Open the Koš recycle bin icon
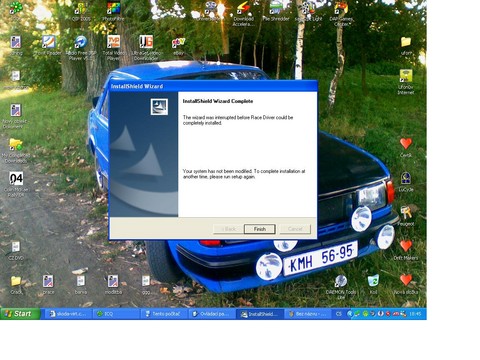This screenshot has height=360, width=480. [x=373, y=284]
